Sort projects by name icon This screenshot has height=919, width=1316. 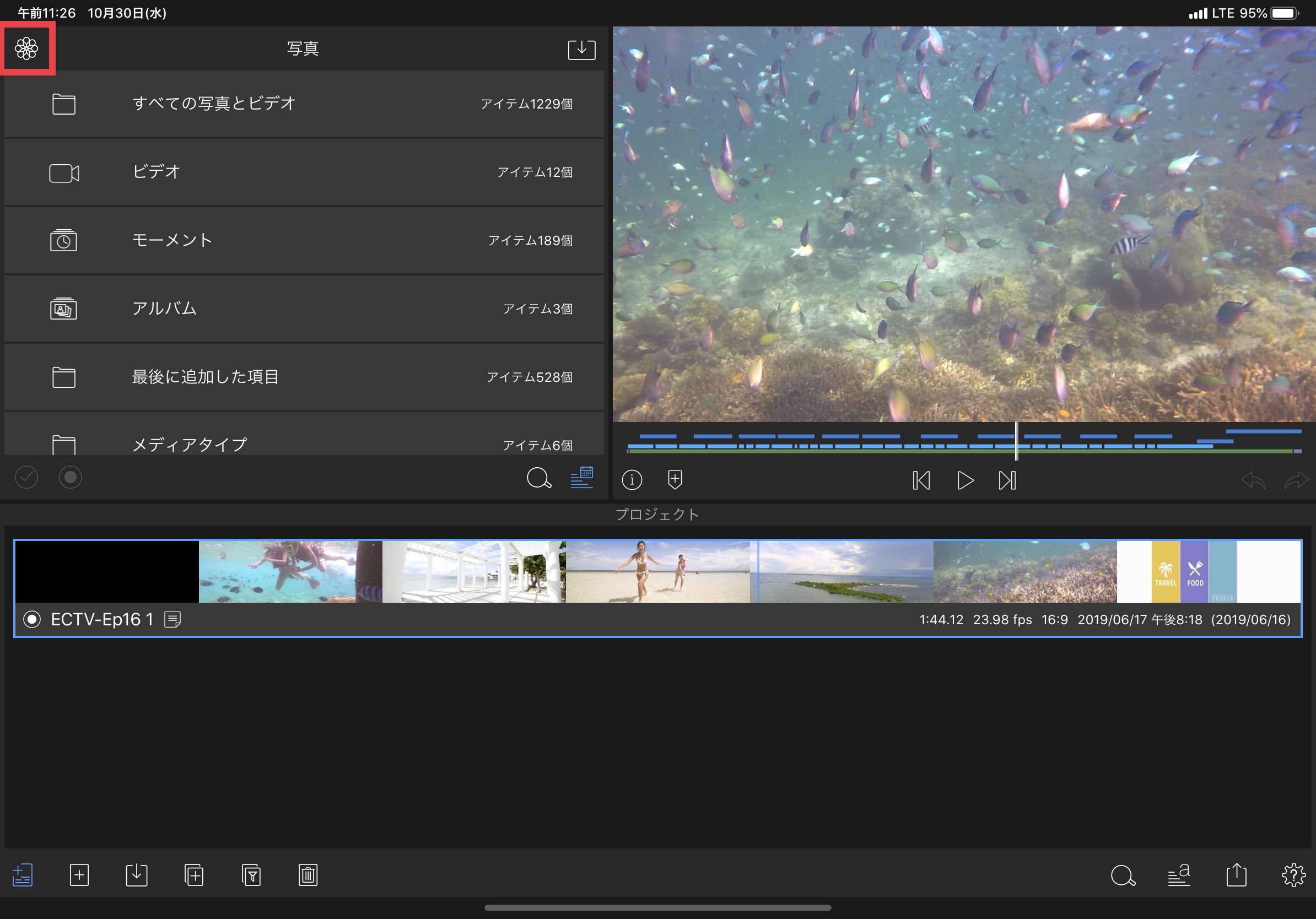1179,875
